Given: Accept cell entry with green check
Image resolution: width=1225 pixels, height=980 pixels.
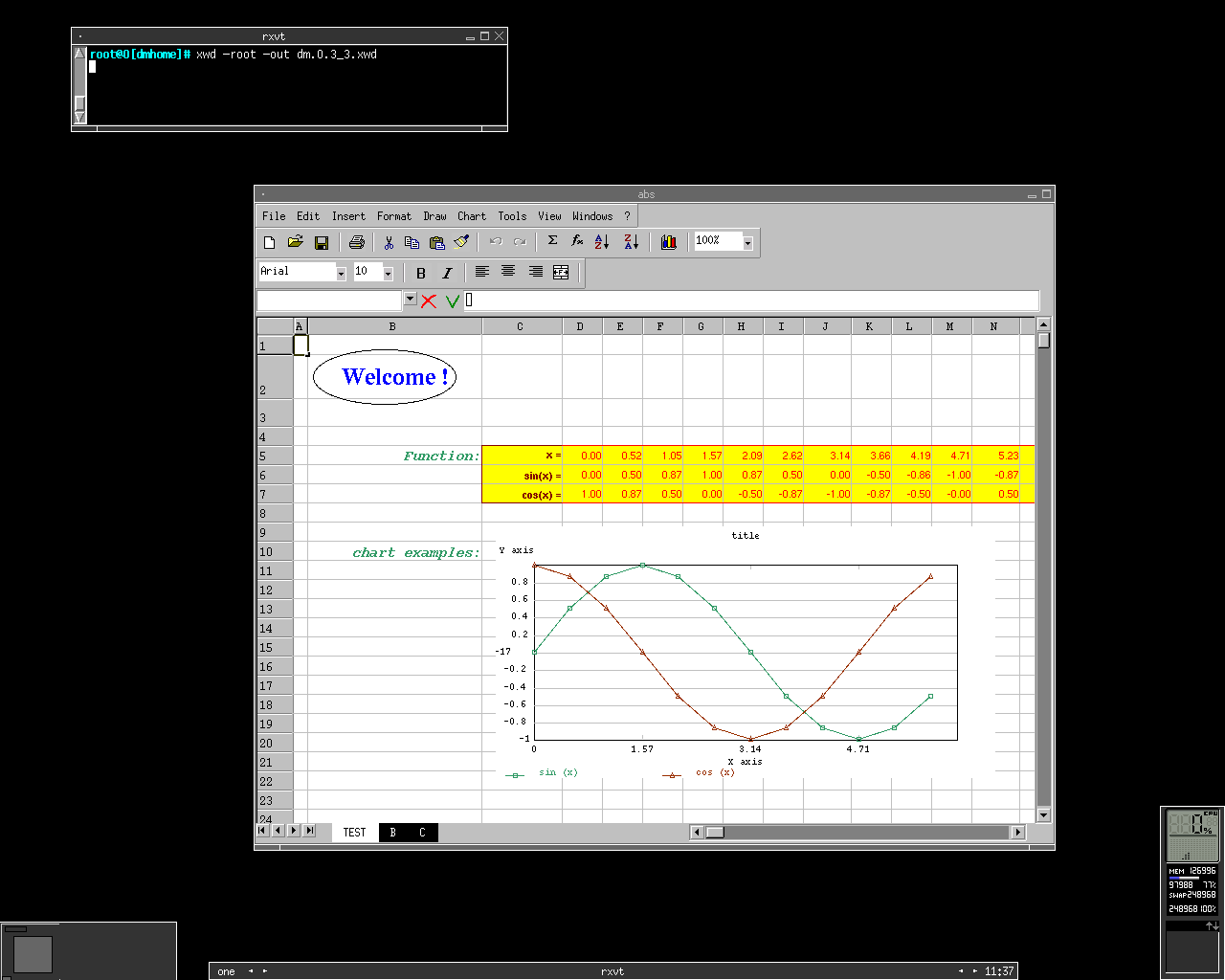Looking at the screenshot, I should click(x=453, y=301).
